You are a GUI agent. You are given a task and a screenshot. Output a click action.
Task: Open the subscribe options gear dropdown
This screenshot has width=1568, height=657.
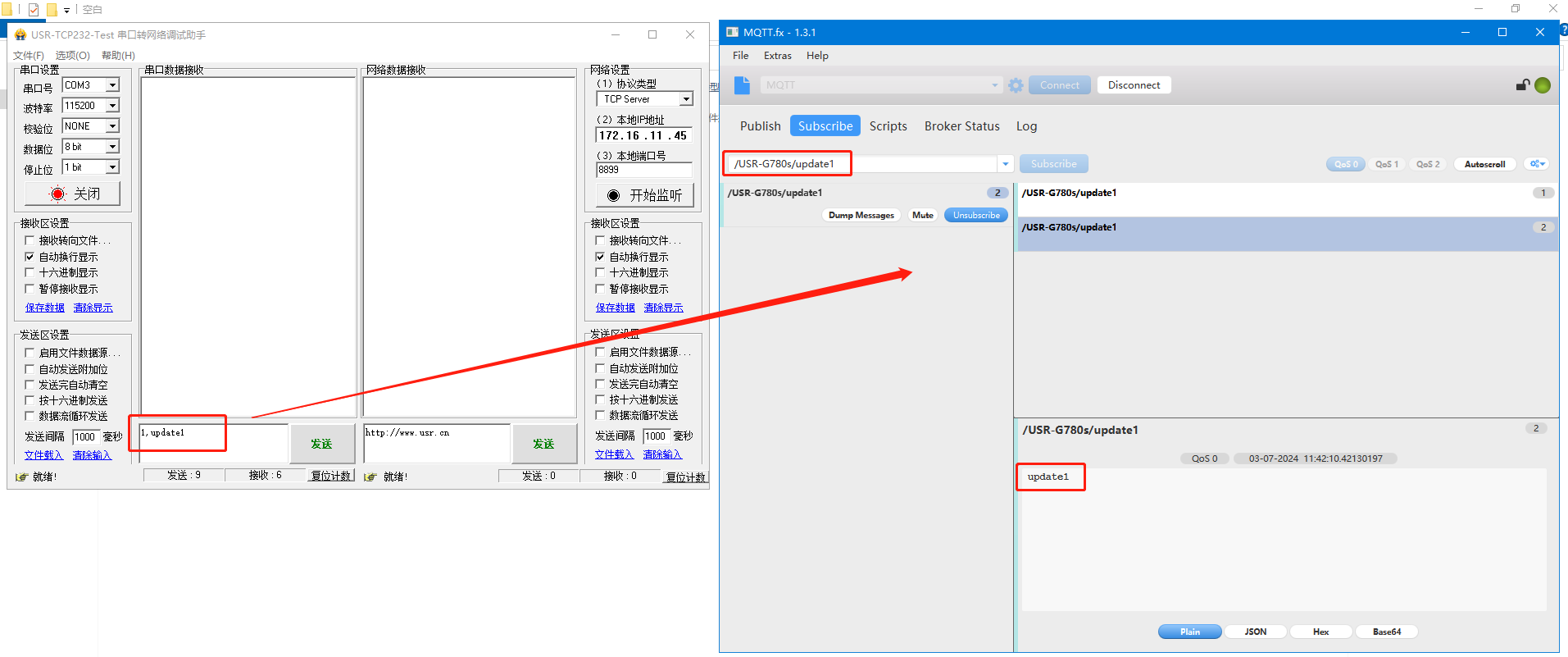(1537, 164)
